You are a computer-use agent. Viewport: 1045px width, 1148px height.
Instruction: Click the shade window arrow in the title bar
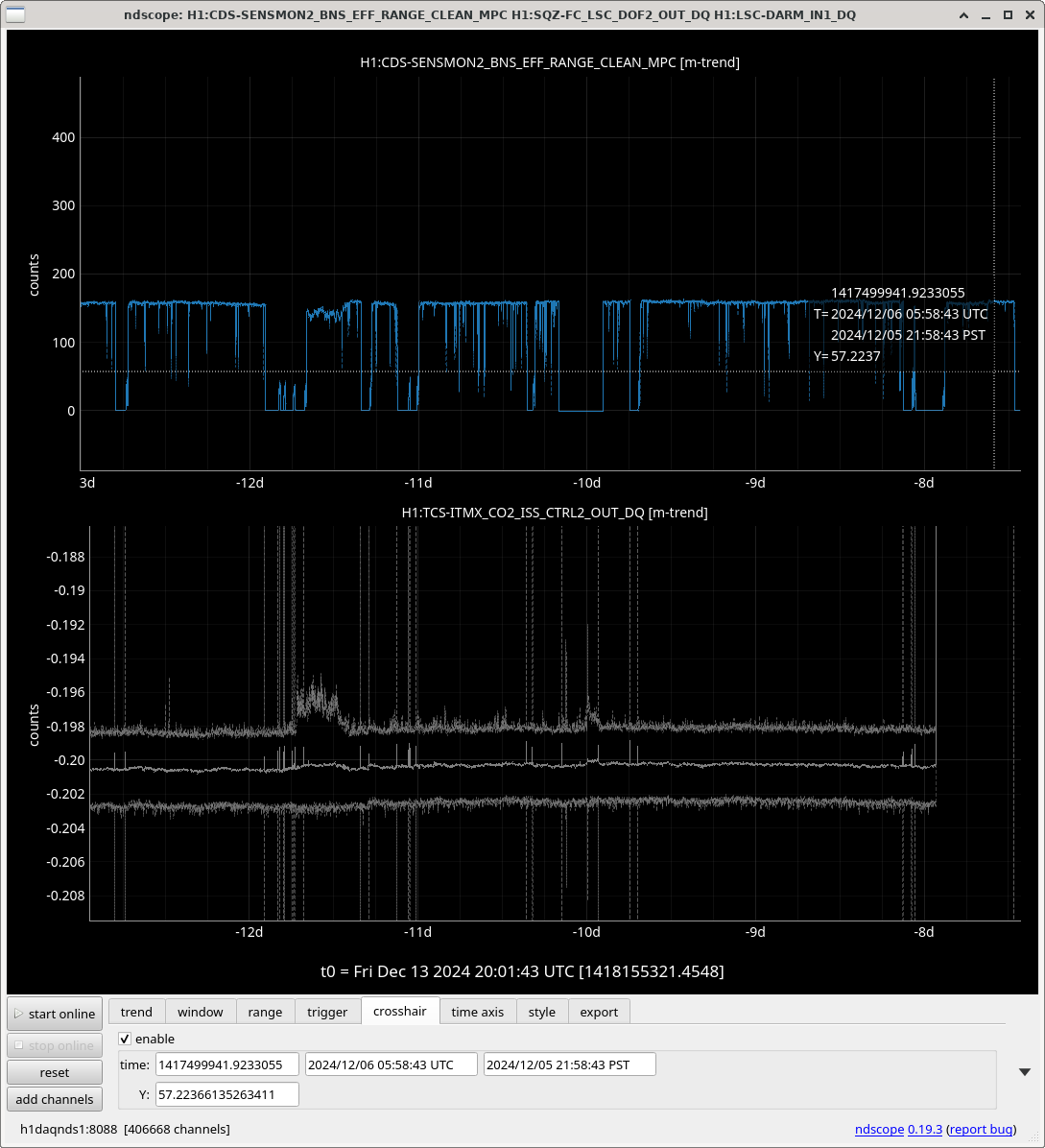coord(963,14)
